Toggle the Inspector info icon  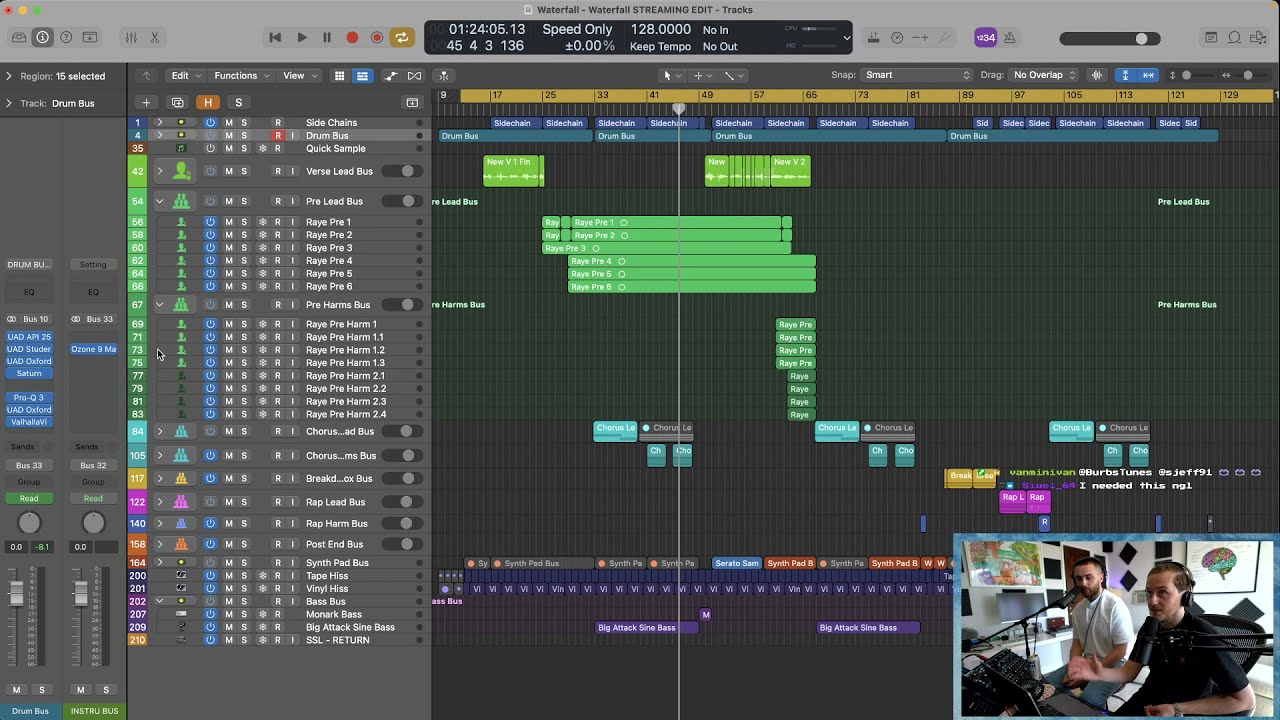pos(42,37)
